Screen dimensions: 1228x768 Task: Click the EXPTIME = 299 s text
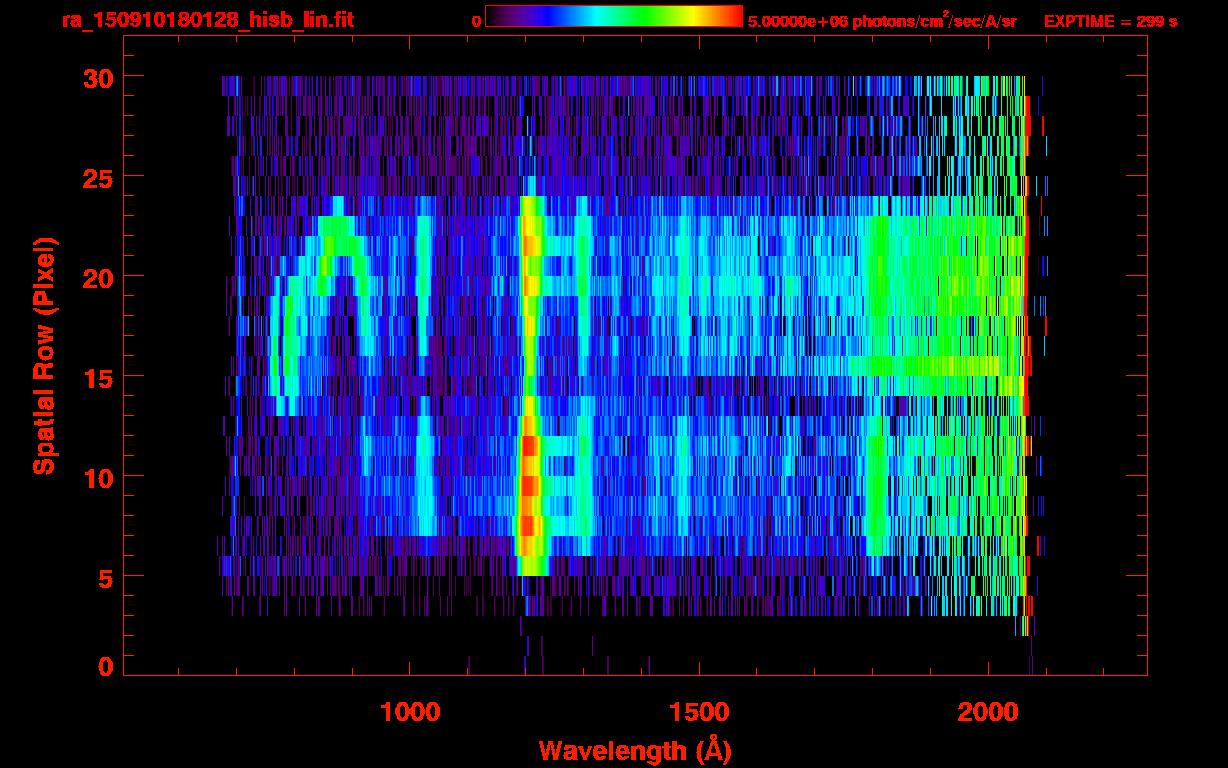click(1110, 21)
